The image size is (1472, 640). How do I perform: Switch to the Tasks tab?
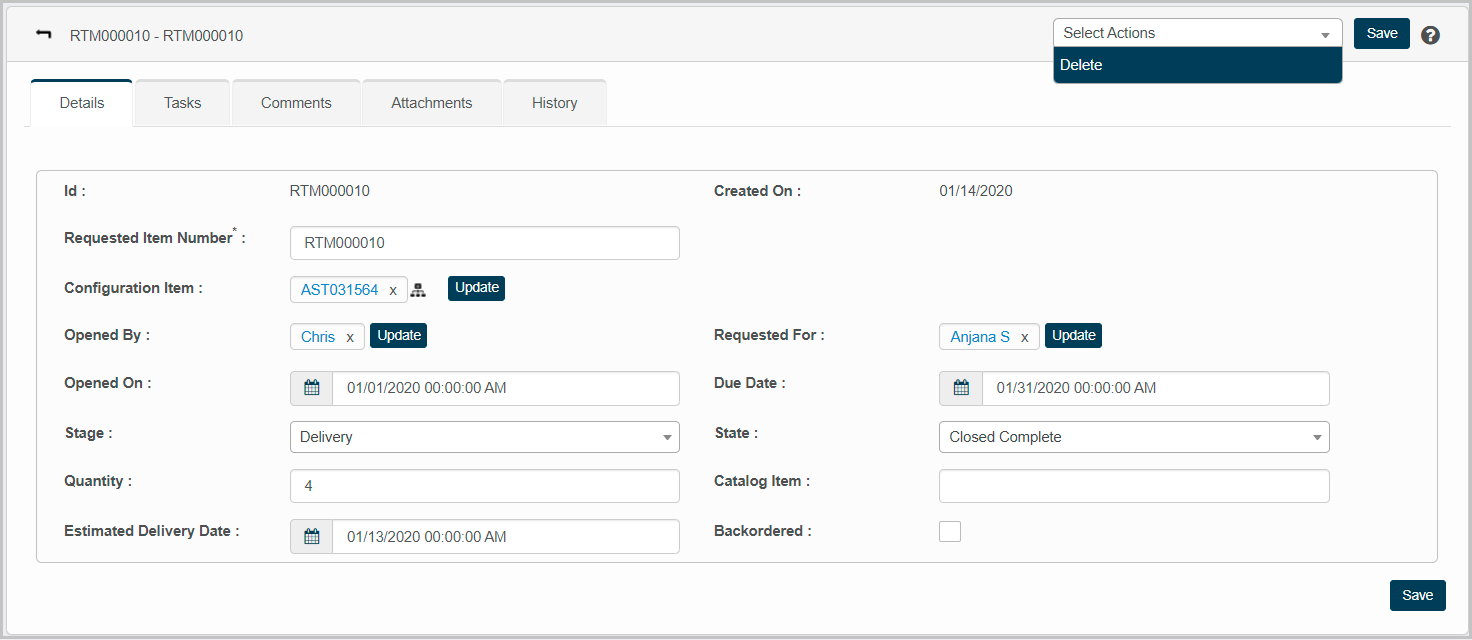tap(182, 103)
